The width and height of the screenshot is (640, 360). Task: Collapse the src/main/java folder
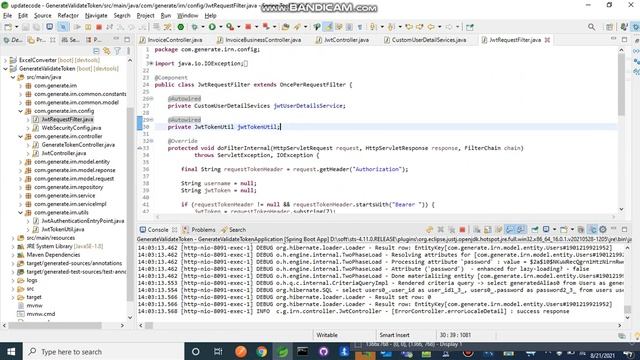13,77
